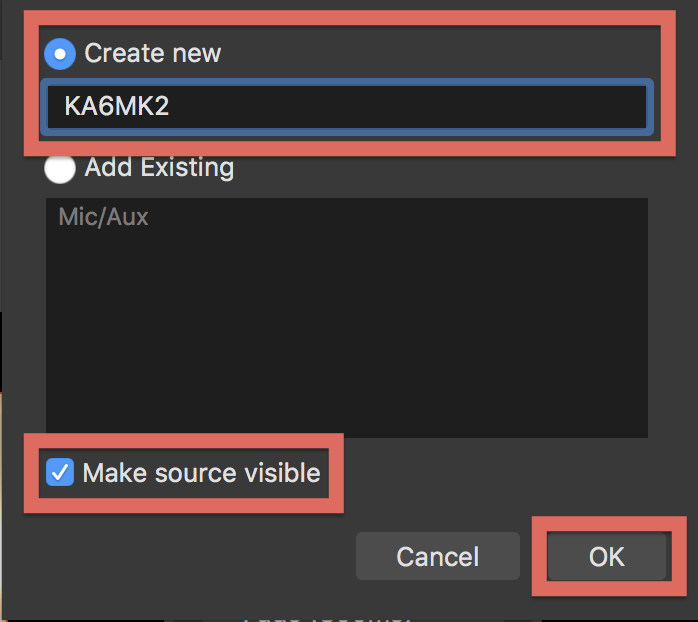698x622 pixels.
Task: Select the Create new radio button
Action: [60, 54]
